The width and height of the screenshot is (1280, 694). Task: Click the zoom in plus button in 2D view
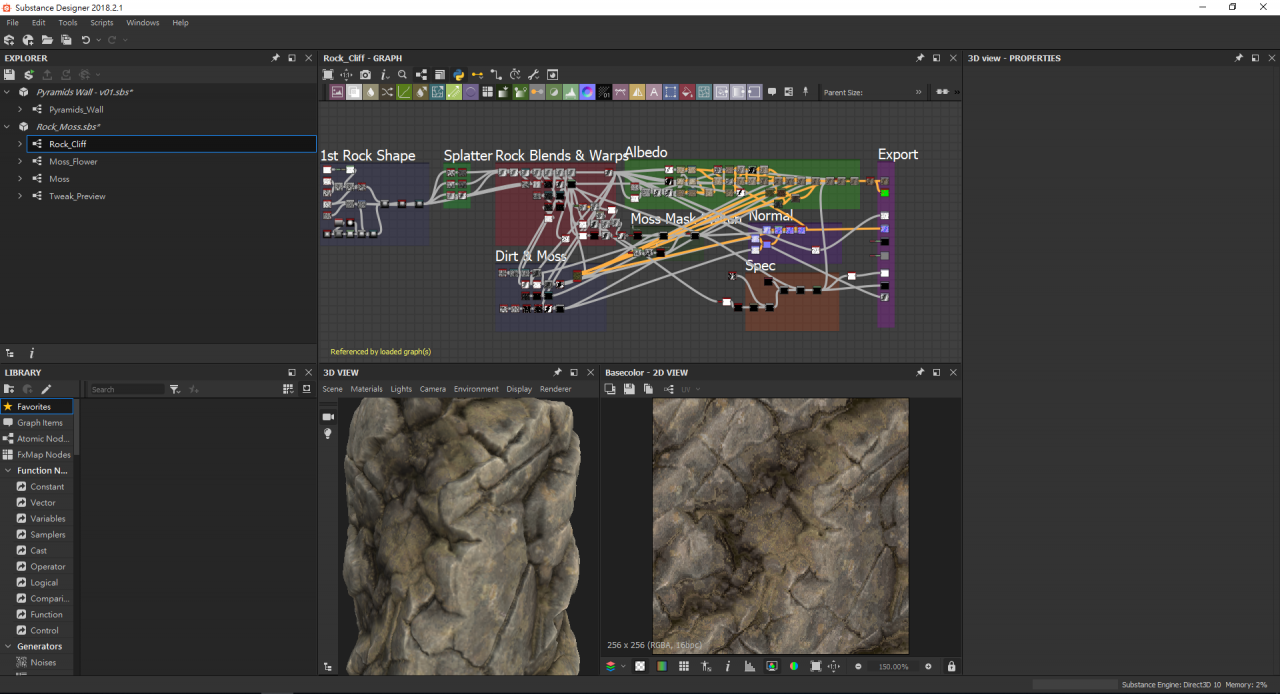pos(928,667)
